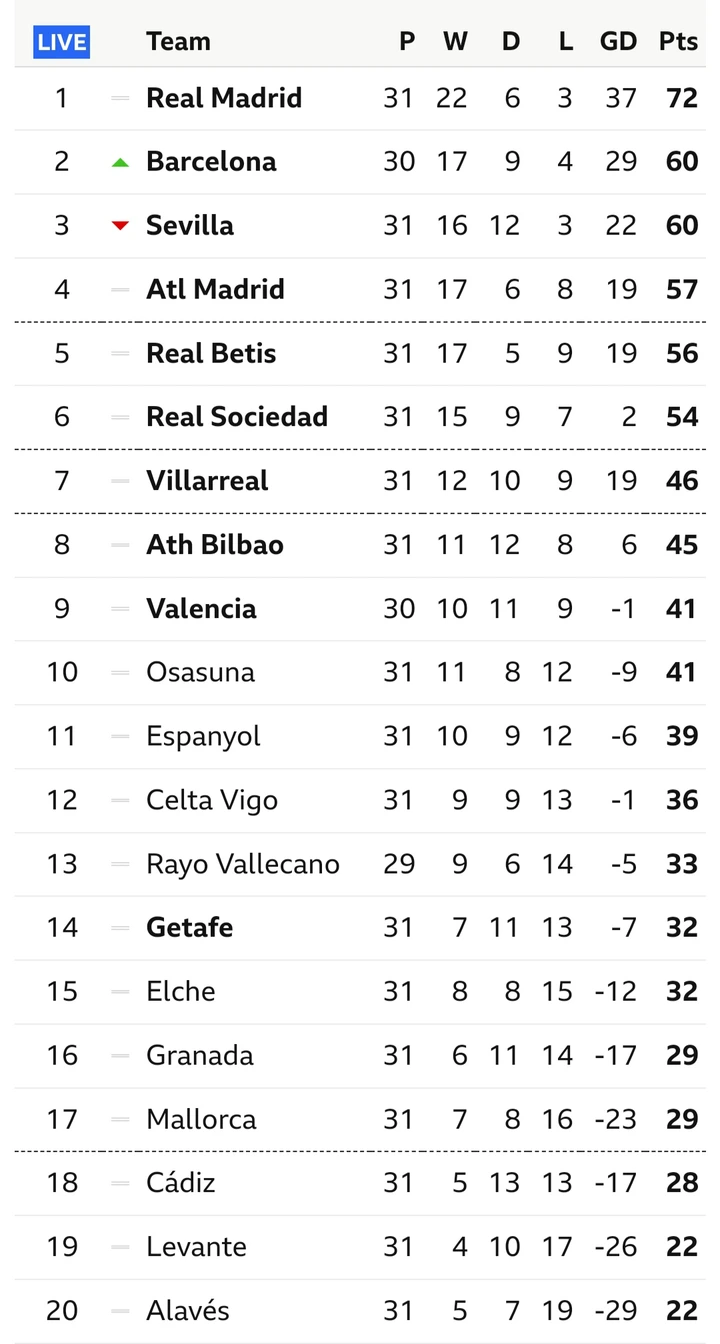
Task: Open the Getafe team link
Action: coord(190,928)
